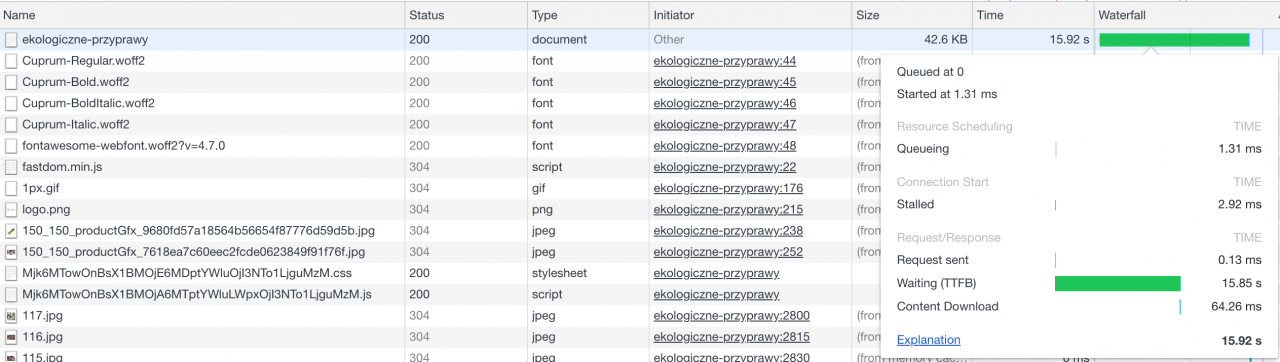Image resolution: width=1280 pixels, height=362 pixels.
Task: Open the Explanation link in timing popup
Action: (x=929, y=340)
